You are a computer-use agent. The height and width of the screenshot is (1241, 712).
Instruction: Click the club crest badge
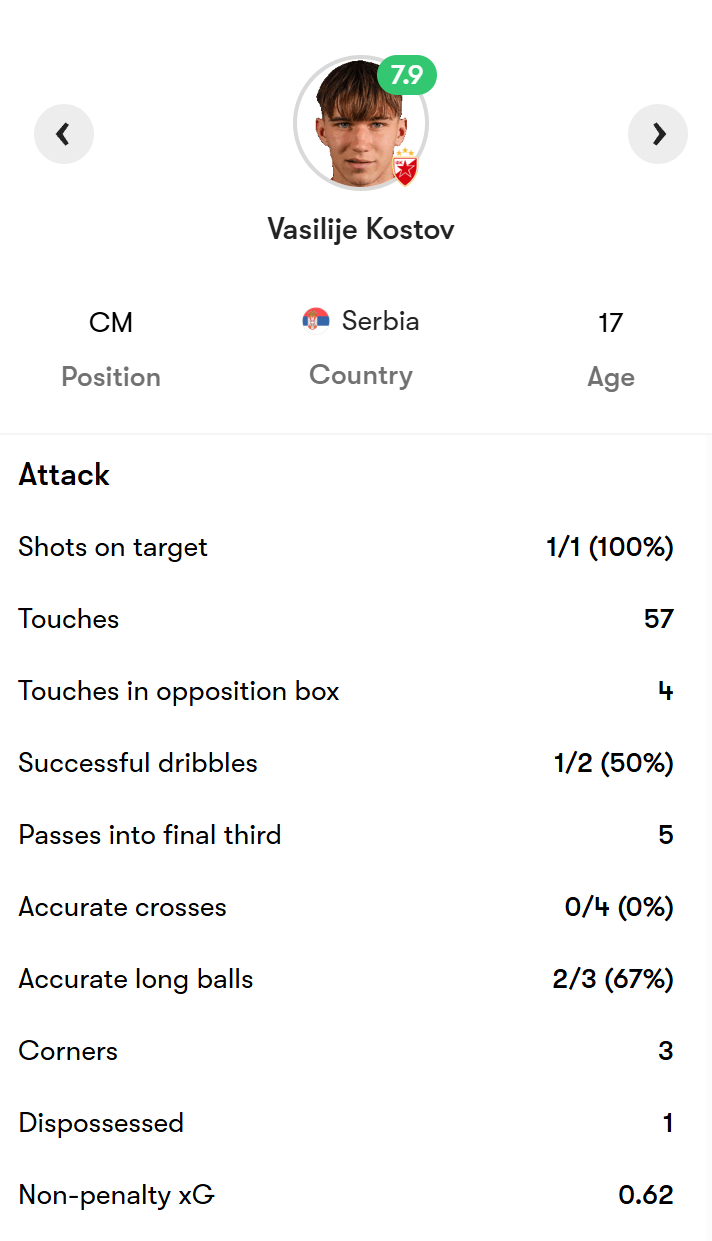405,171
